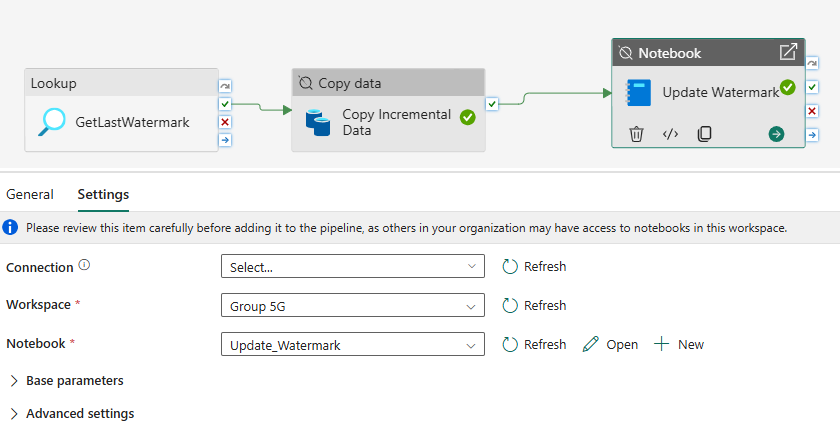View code of the Notebook activity
This screenshot has width=840, height=435.
670,134
